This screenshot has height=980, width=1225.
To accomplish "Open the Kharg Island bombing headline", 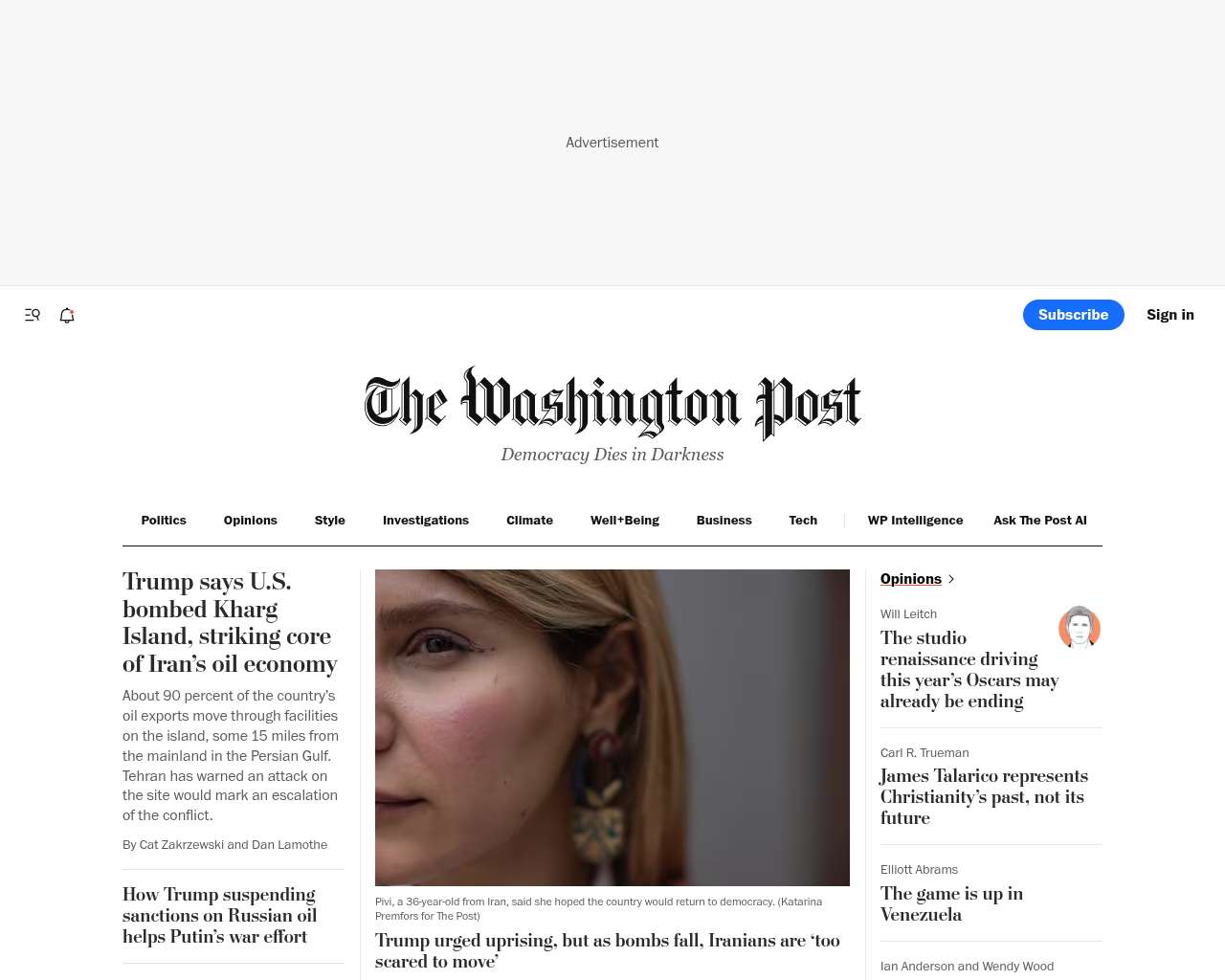I will click(230, 622).
